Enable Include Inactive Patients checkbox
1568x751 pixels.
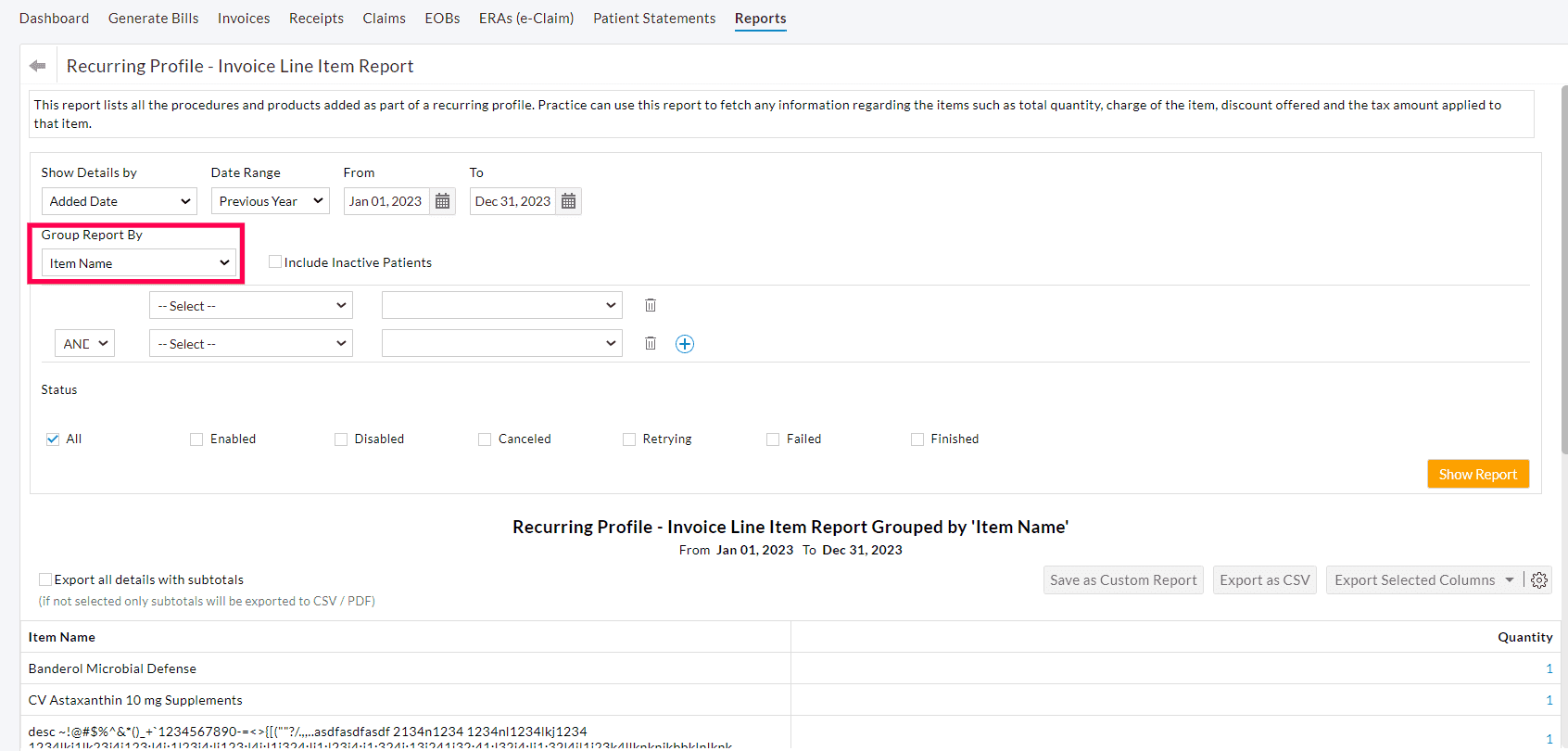pyautogui.click(x=275, y=261)
